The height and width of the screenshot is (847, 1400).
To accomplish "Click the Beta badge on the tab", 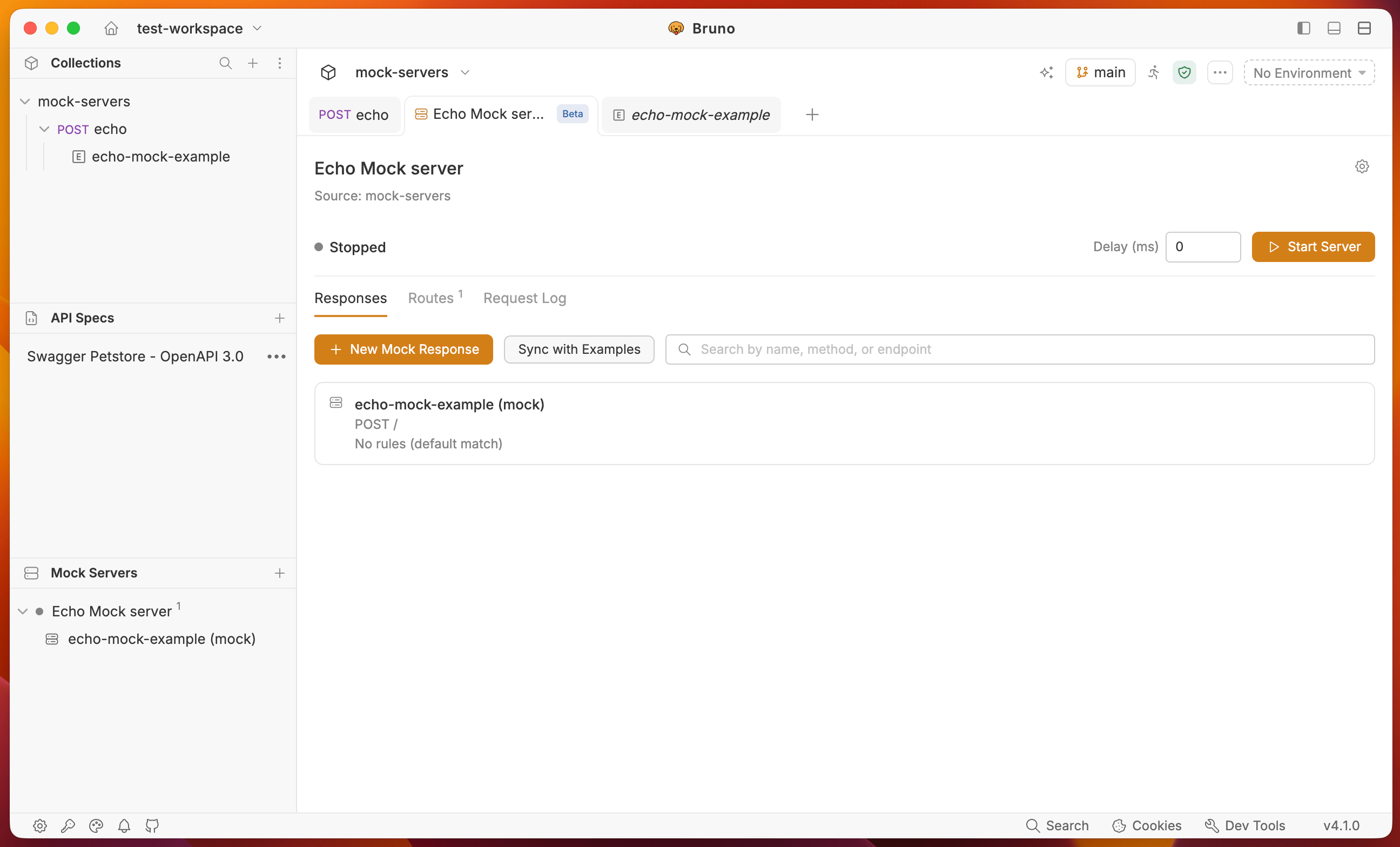I will click(572, 114).
